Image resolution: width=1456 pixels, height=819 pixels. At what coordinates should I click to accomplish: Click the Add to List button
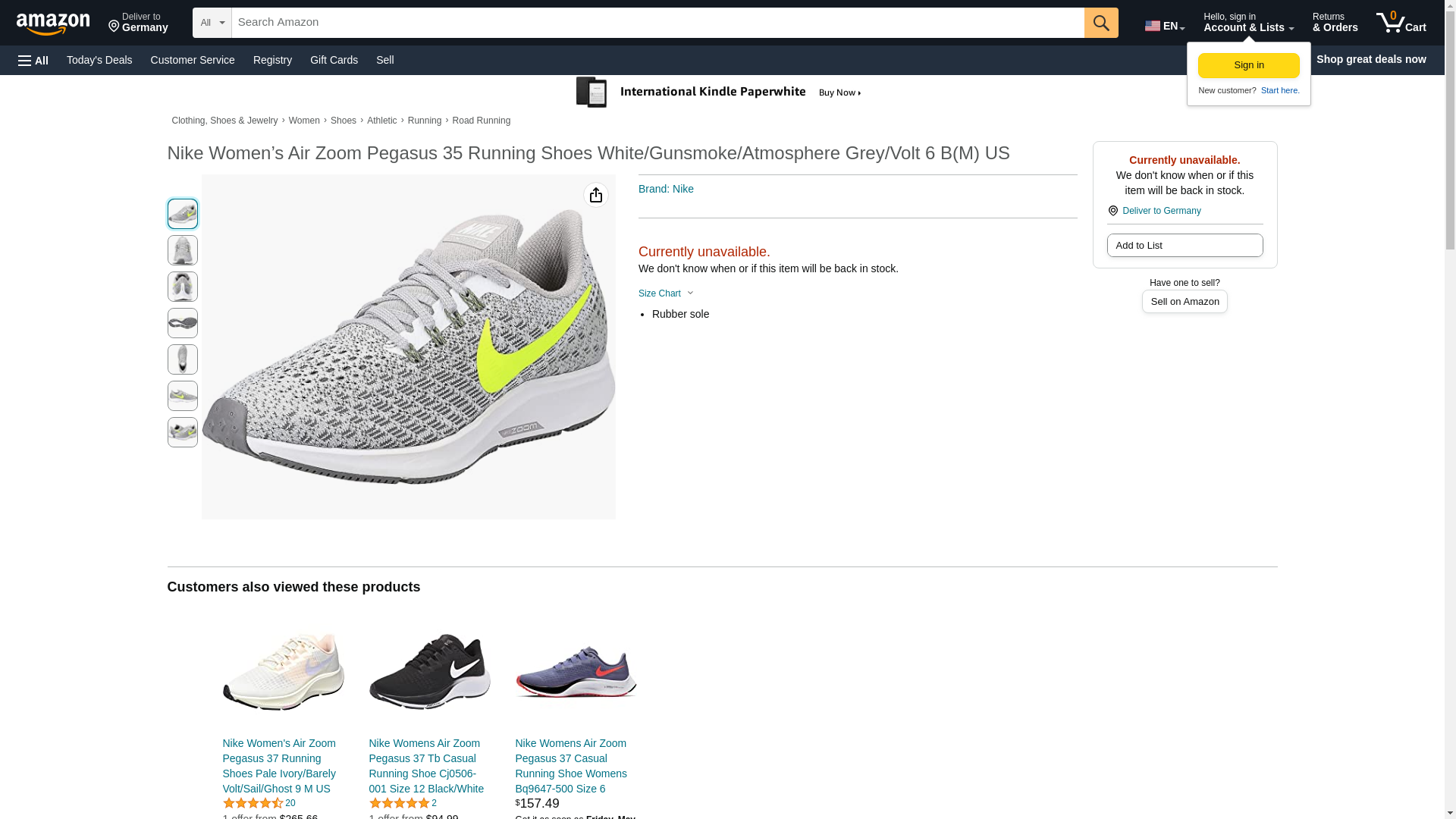tap(1185, 246)
